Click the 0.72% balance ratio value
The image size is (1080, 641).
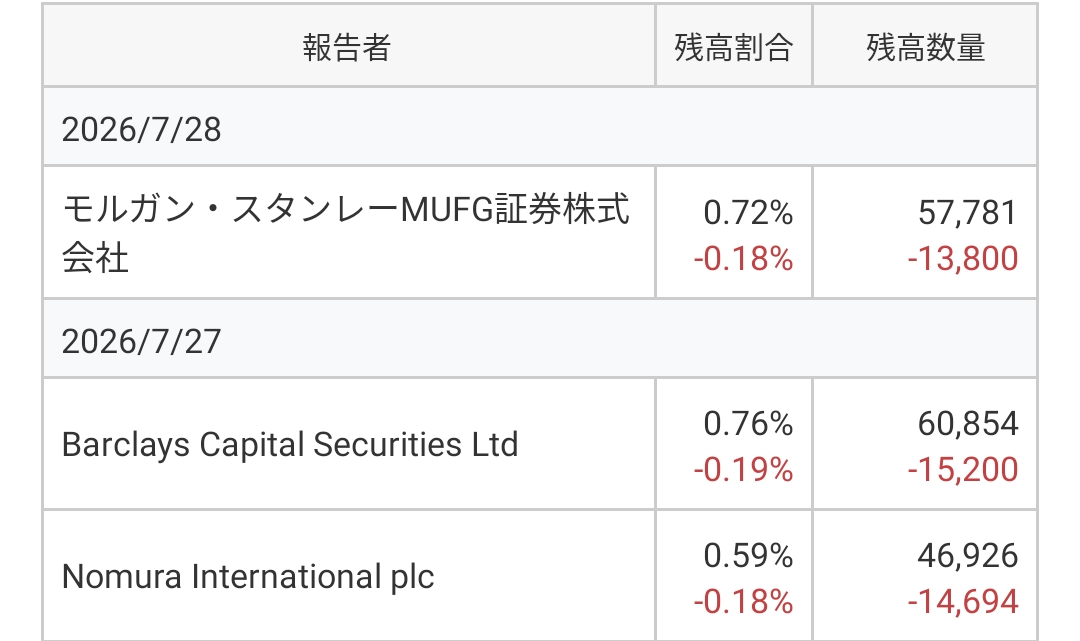click(748, 212)
